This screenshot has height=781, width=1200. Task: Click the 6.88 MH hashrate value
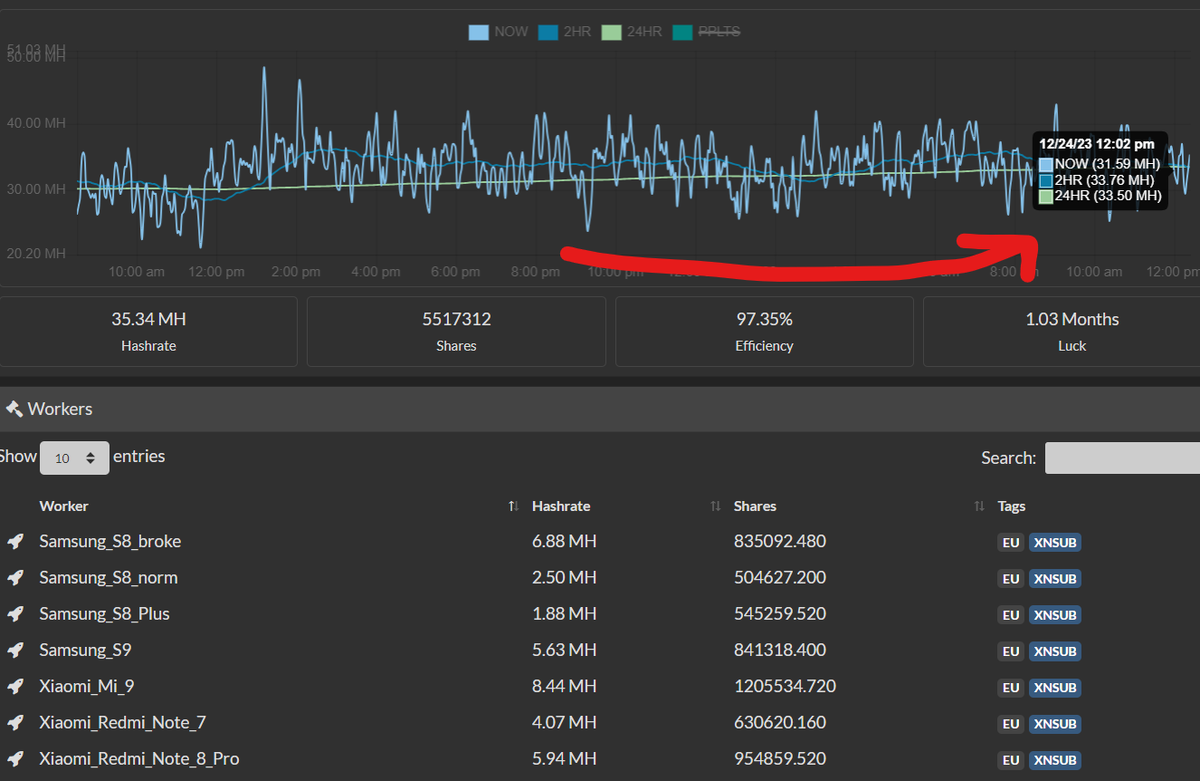pos(564,541)
